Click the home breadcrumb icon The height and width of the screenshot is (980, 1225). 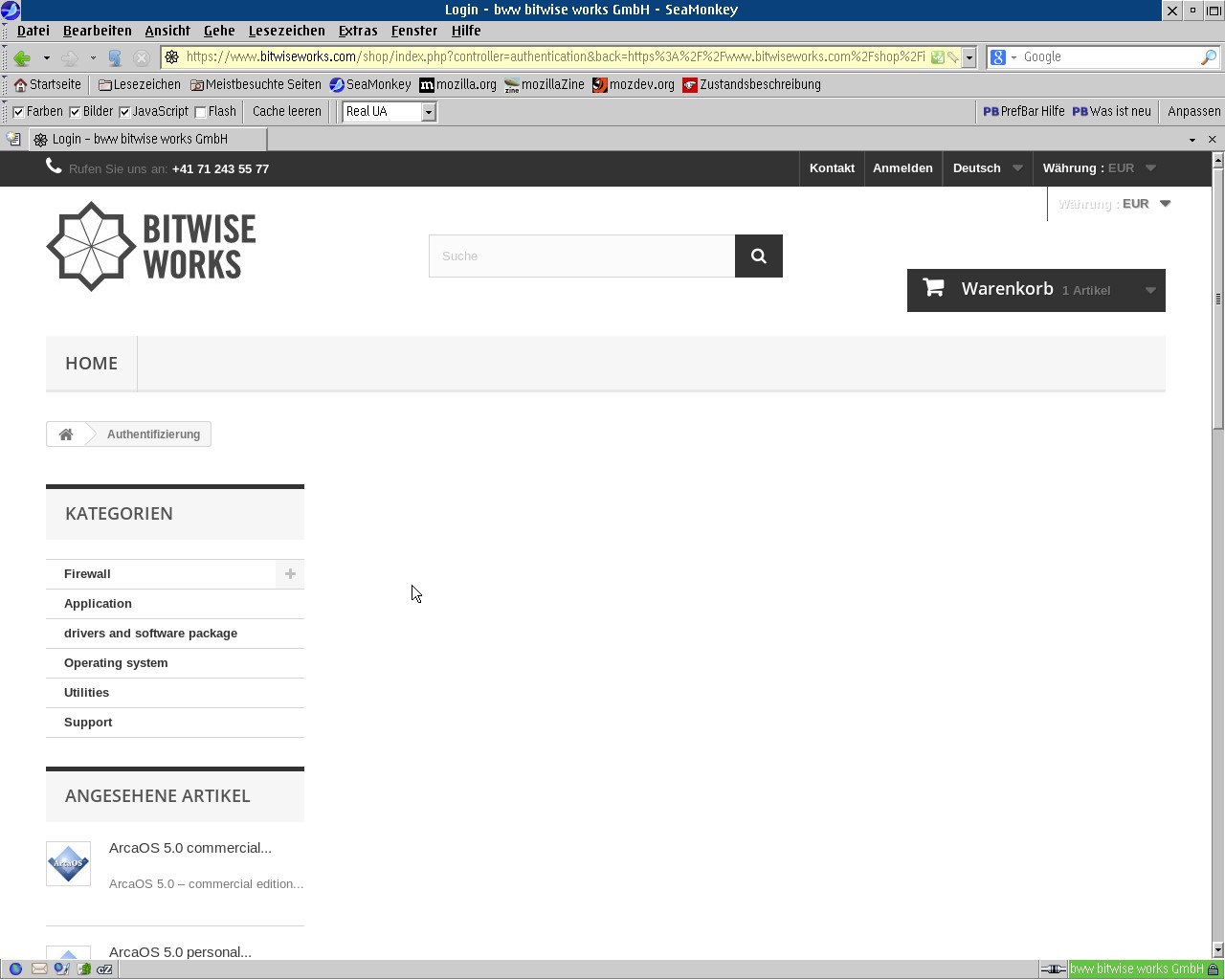click(x=66, y=434)
